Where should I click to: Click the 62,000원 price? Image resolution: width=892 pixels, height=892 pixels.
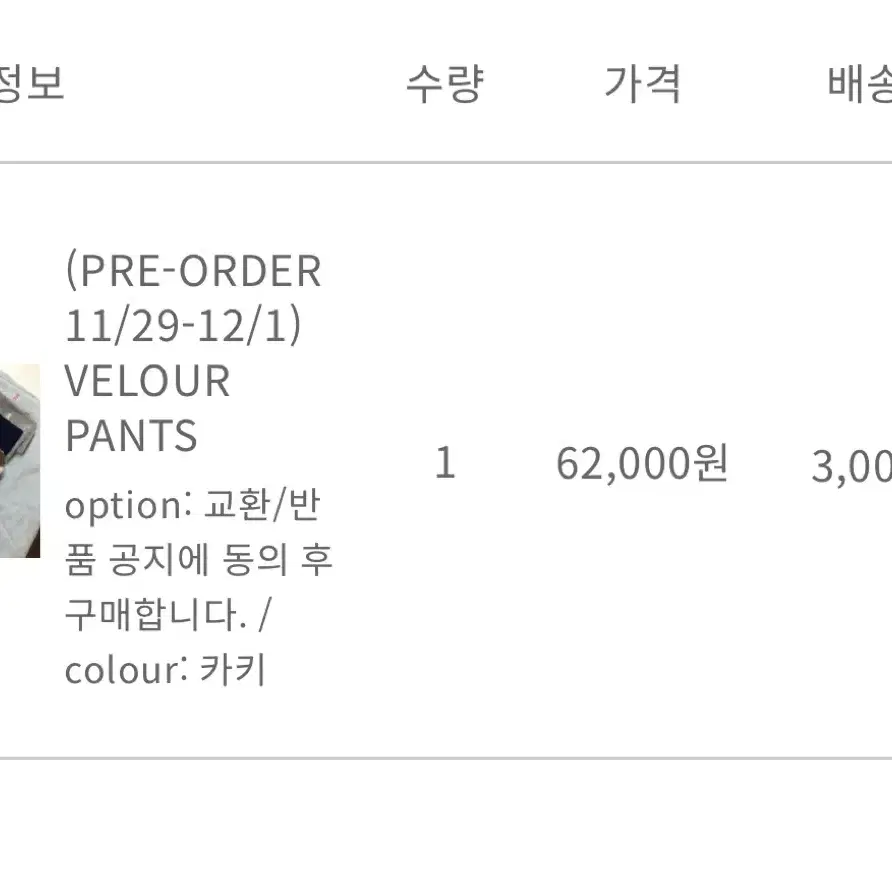[x=642, y=464]
